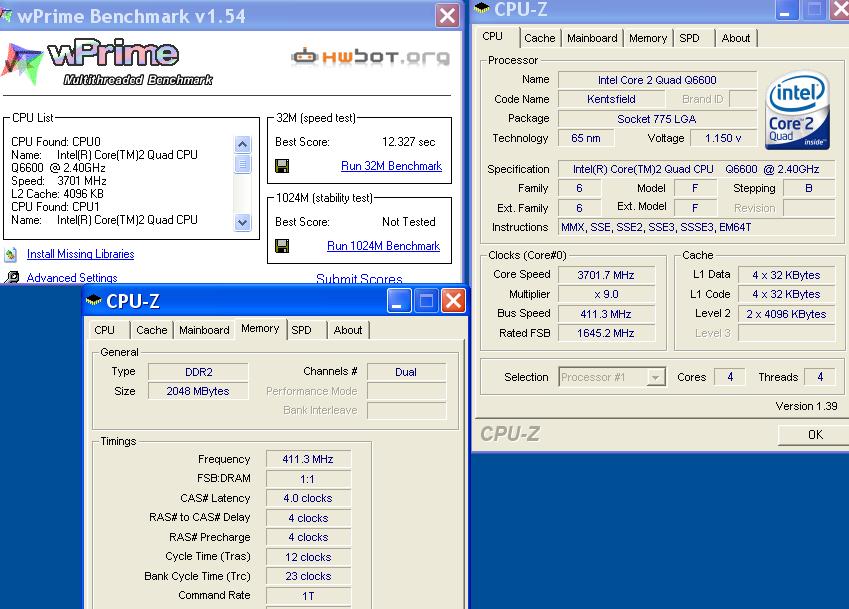Click the Name field Intel Core 2 Quad Q6600

(657, 80)
